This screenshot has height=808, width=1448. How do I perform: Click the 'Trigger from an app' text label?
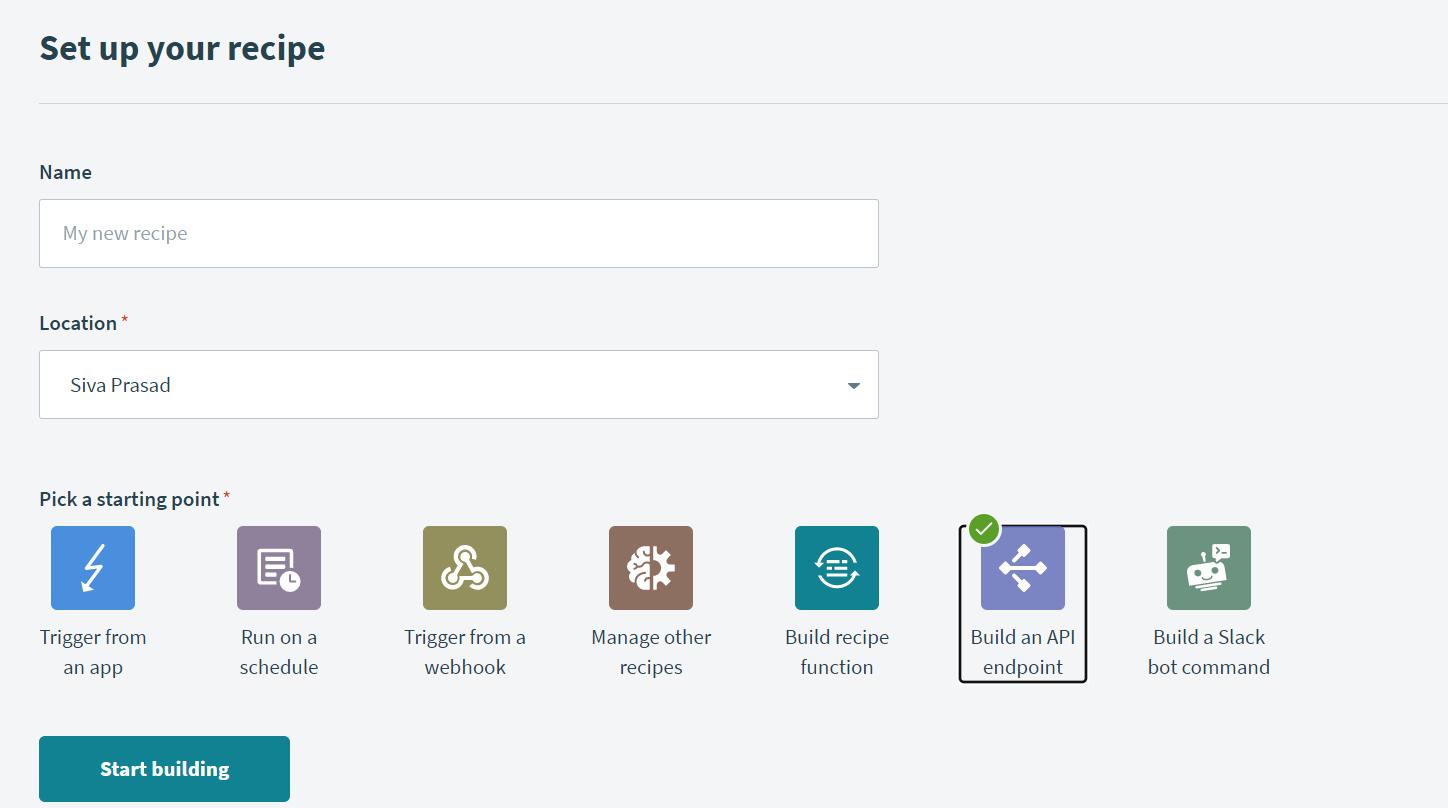(93, 652)
